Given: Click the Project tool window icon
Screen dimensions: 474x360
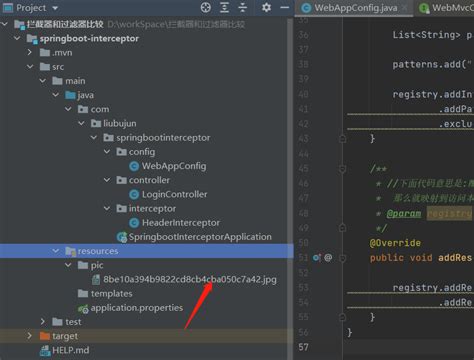Looking at the screenshot, I should point(8,7).
